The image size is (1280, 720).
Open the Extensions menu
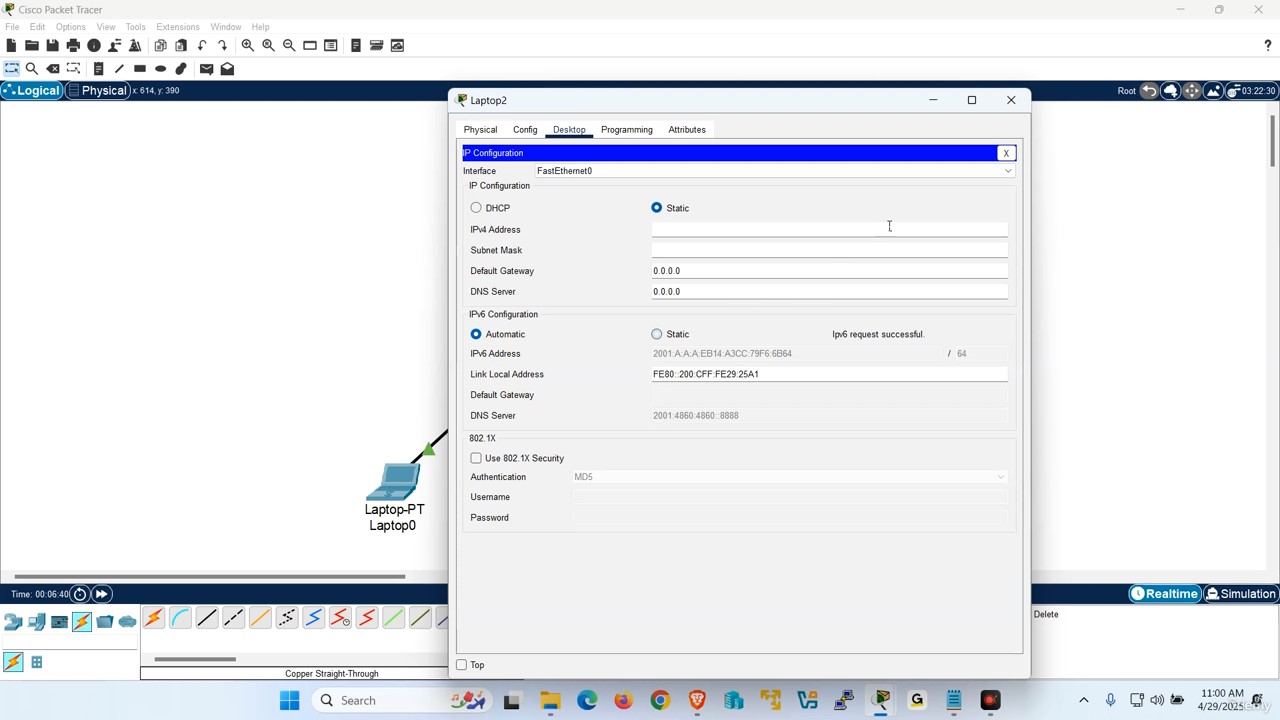click(x=178, y=27)
